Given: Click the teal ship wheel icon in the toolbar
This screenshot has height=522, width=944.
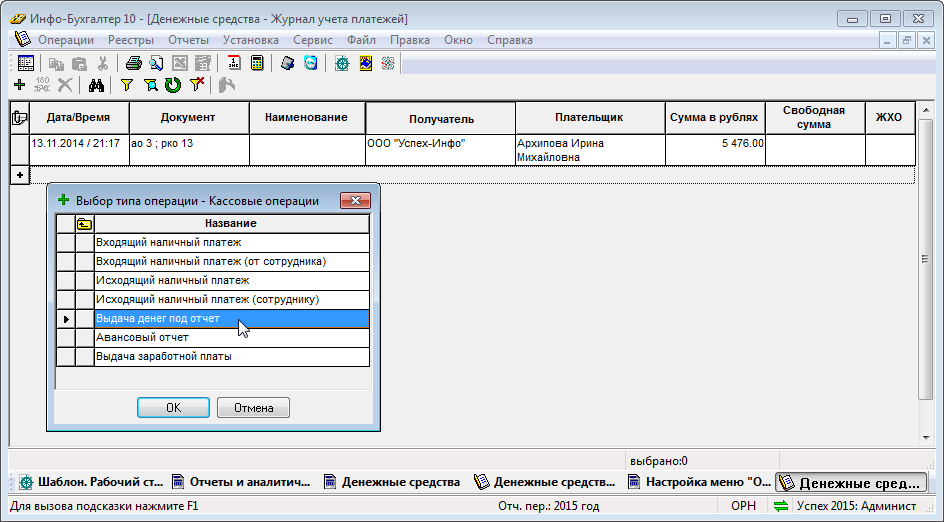Looking at the screenshot, I should 342,63.
